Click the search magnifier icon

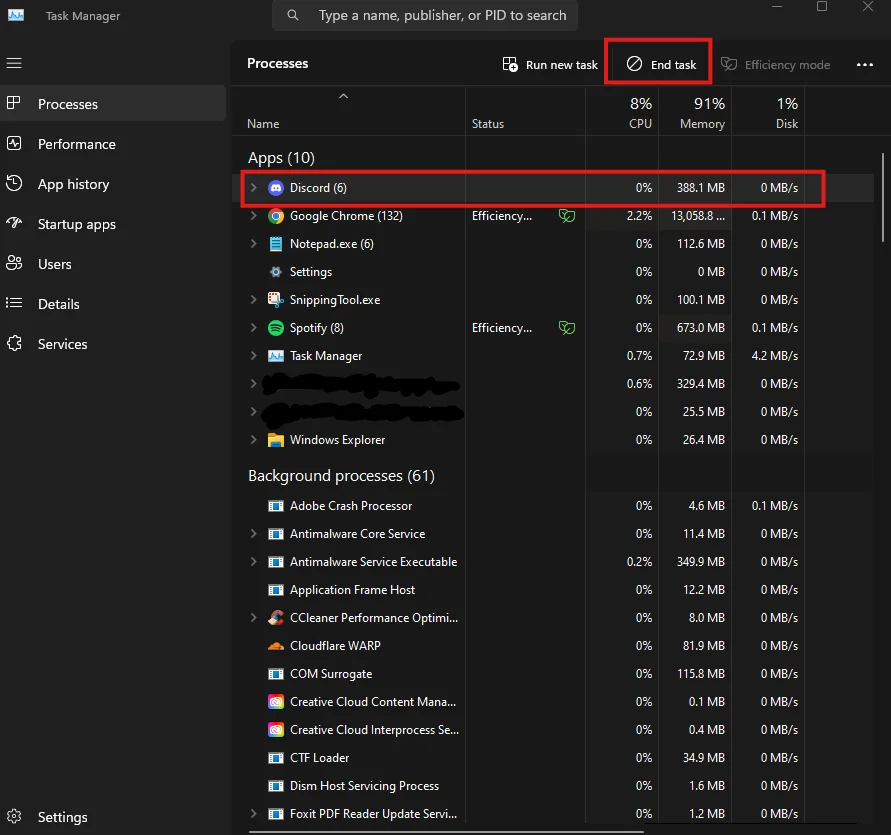(x=293, y=15)
